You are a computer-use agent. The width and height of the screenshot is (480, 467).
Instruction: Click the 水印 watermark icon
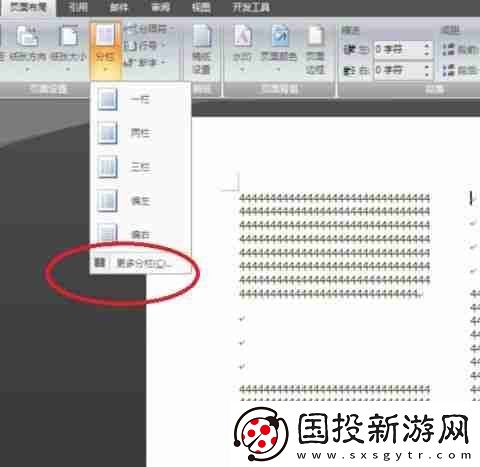tap(243, 35)
